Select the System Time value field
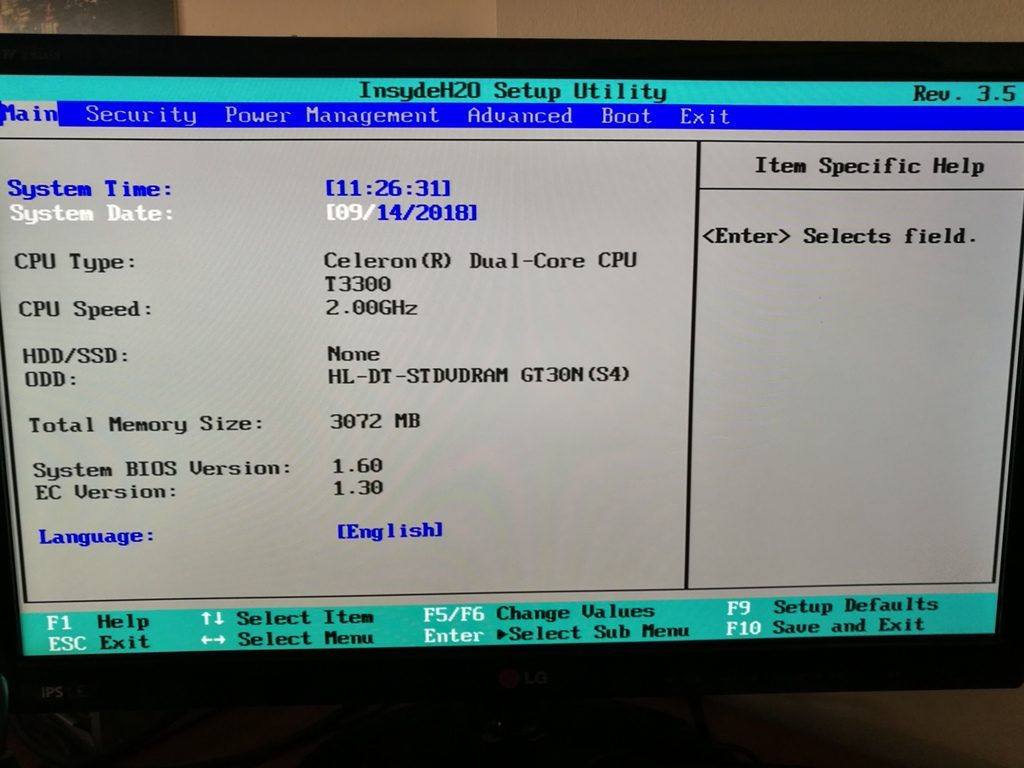Screen dimensions: 1024x768 [388, 189]
